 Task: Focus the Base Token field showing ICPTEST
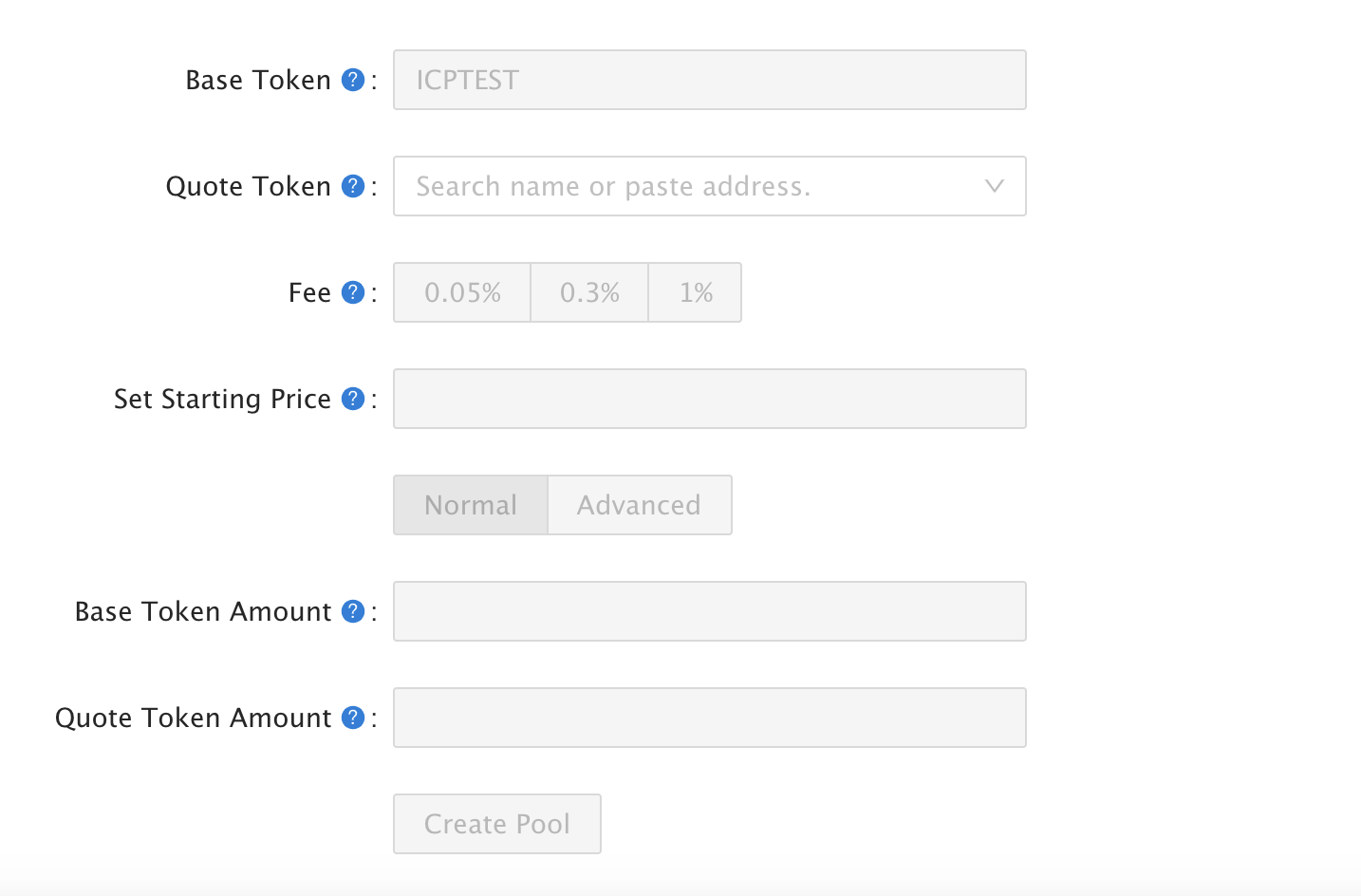pyautogui.click(x=709, y=80)
